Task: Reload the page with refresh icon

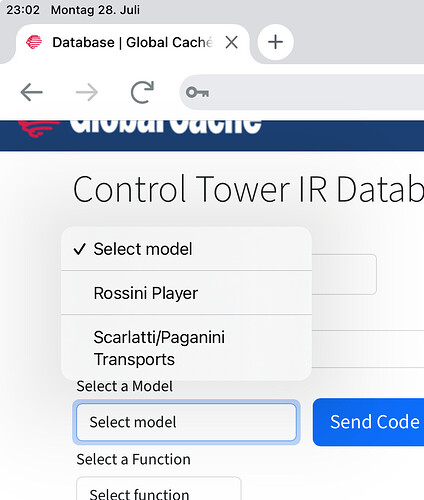Action: [142, 92]
